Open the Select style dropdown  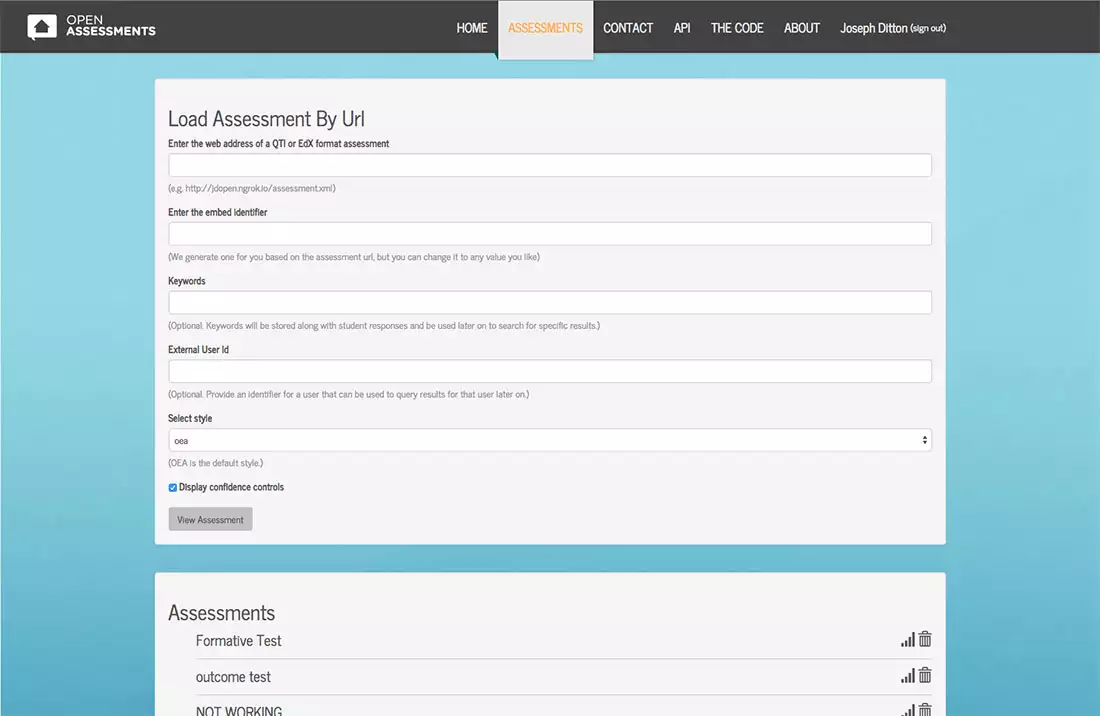pos(550,440)
